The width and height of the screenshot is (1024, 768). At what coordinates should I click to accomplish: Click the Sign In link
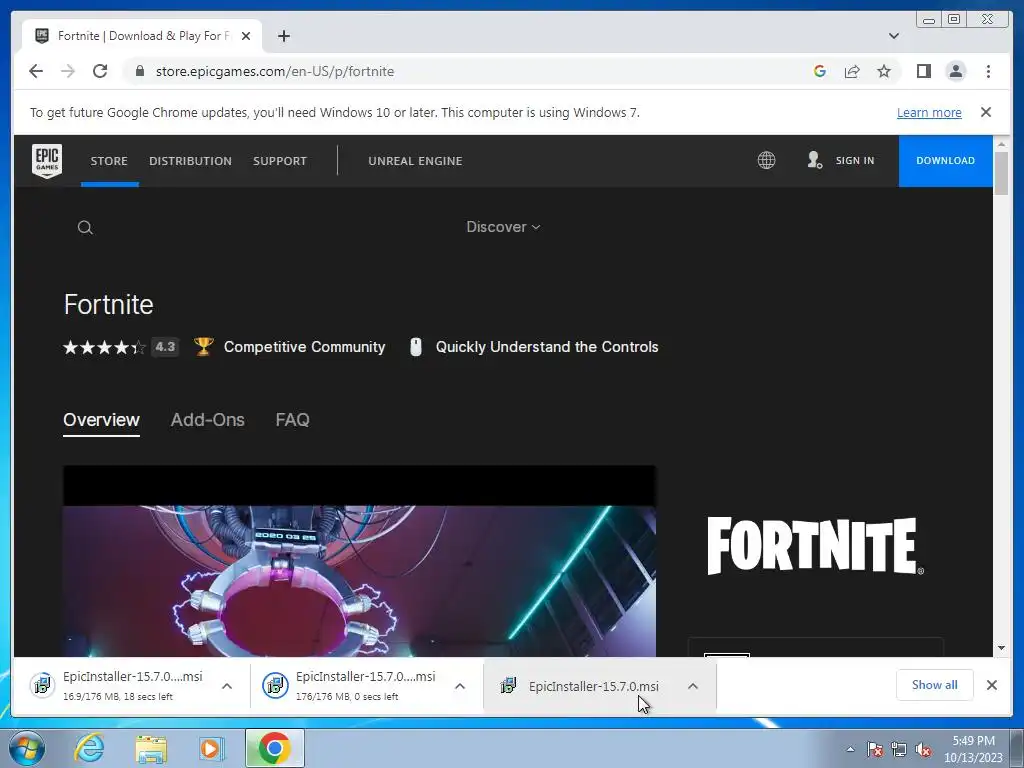pos(855,161)
